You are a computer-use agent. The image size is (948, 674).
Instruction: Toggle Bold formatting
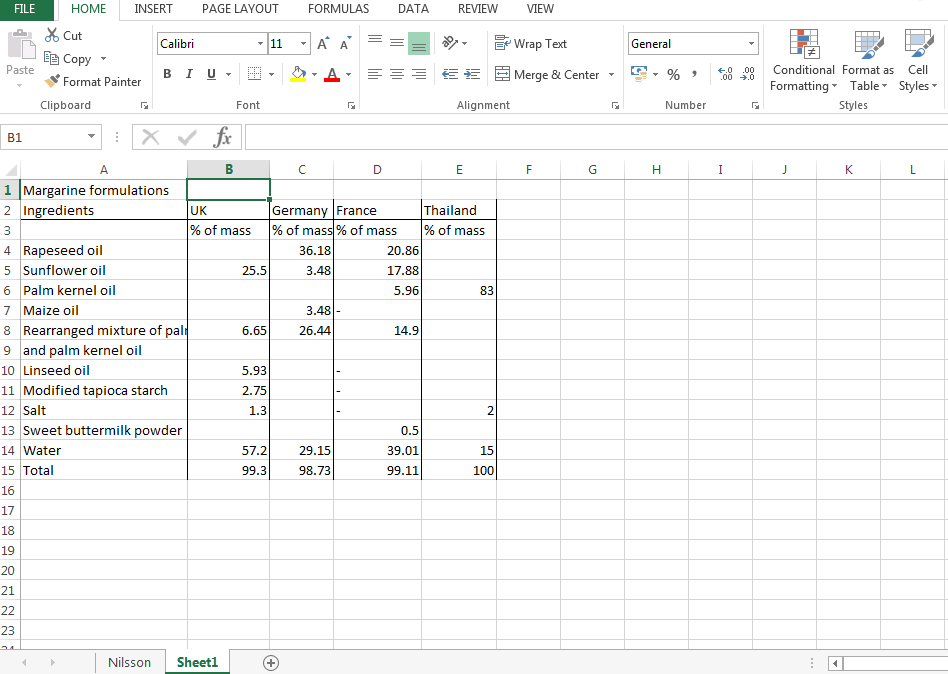(x=167, y=74)
